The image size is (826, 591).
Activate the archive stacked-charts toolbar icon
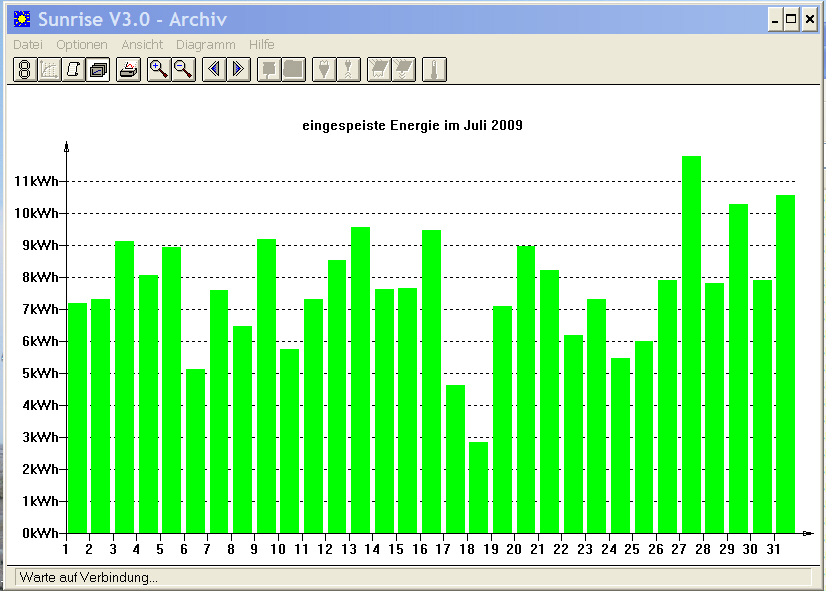click(x=98, y=70)
